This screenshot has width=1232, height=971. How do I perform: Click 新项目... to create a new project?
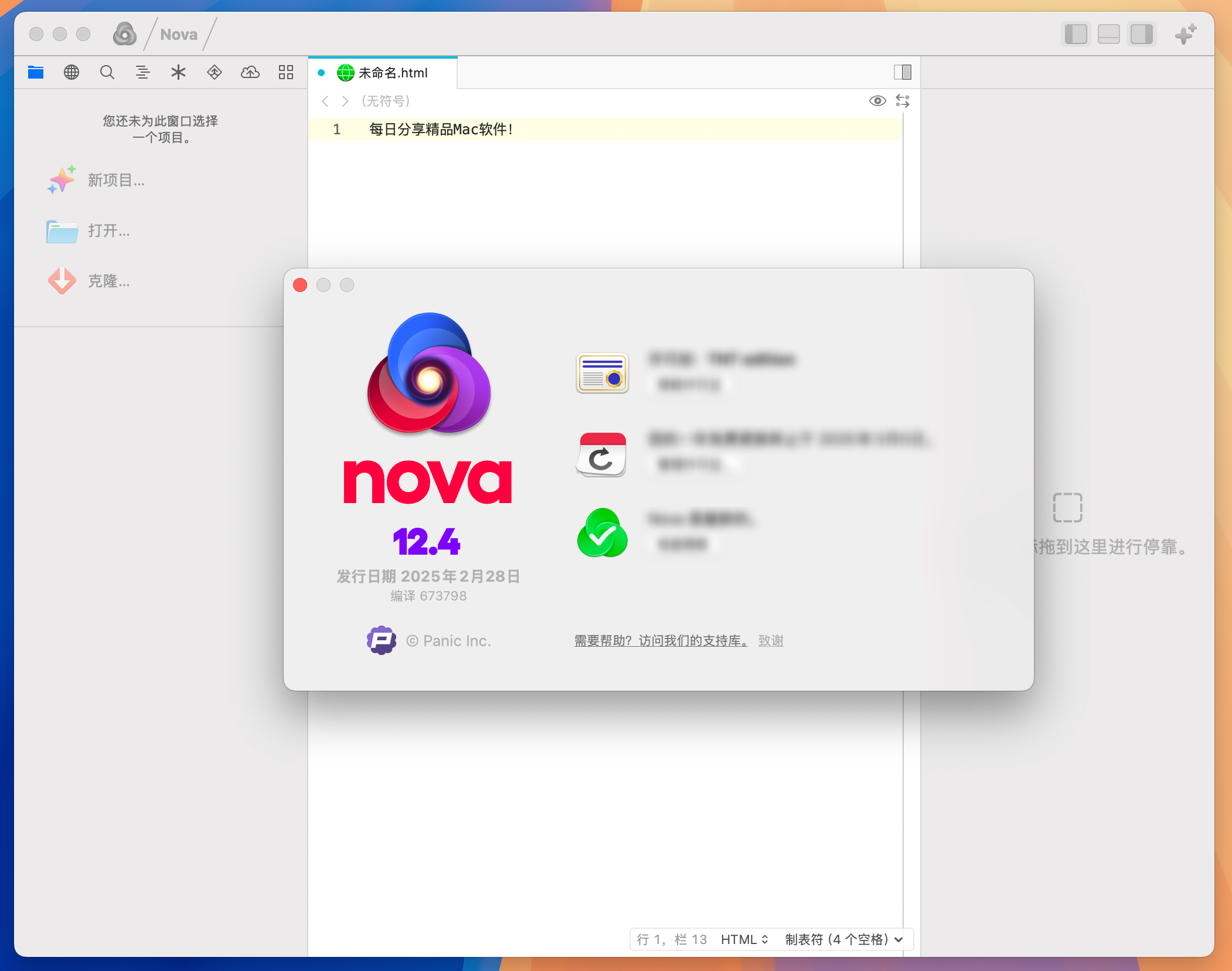[116, 180]
